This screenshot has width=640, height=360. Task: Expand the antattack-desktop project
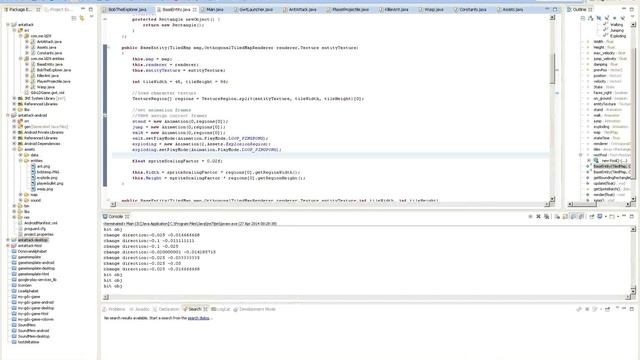pos(8,240)
